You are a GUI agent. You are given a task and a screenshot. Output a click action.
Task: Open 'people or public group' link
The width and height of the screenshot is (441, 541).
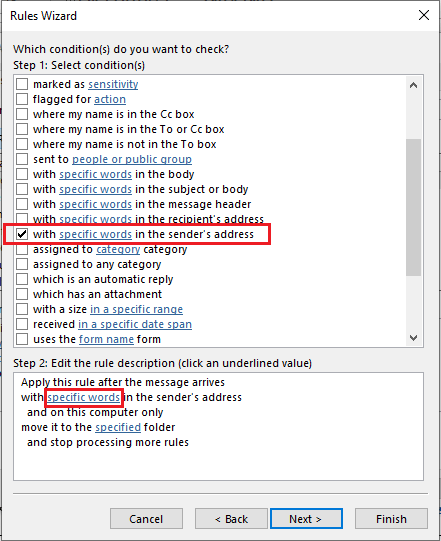tap(132, 159)
